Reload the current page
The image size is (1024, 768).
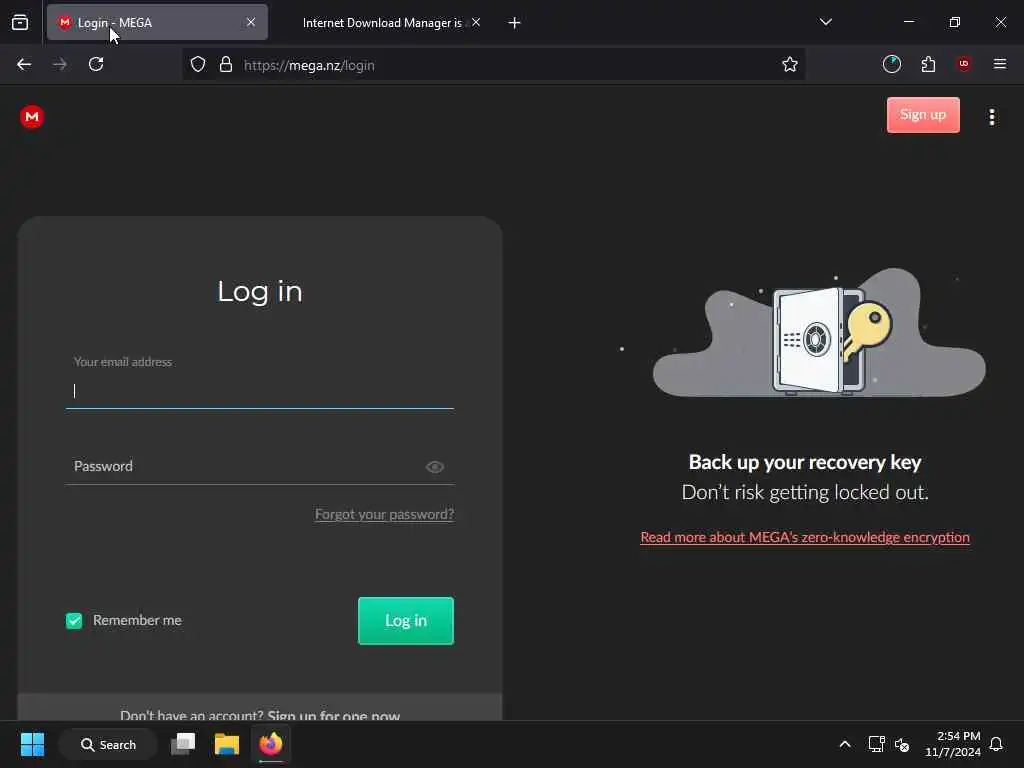coord(96,64)
